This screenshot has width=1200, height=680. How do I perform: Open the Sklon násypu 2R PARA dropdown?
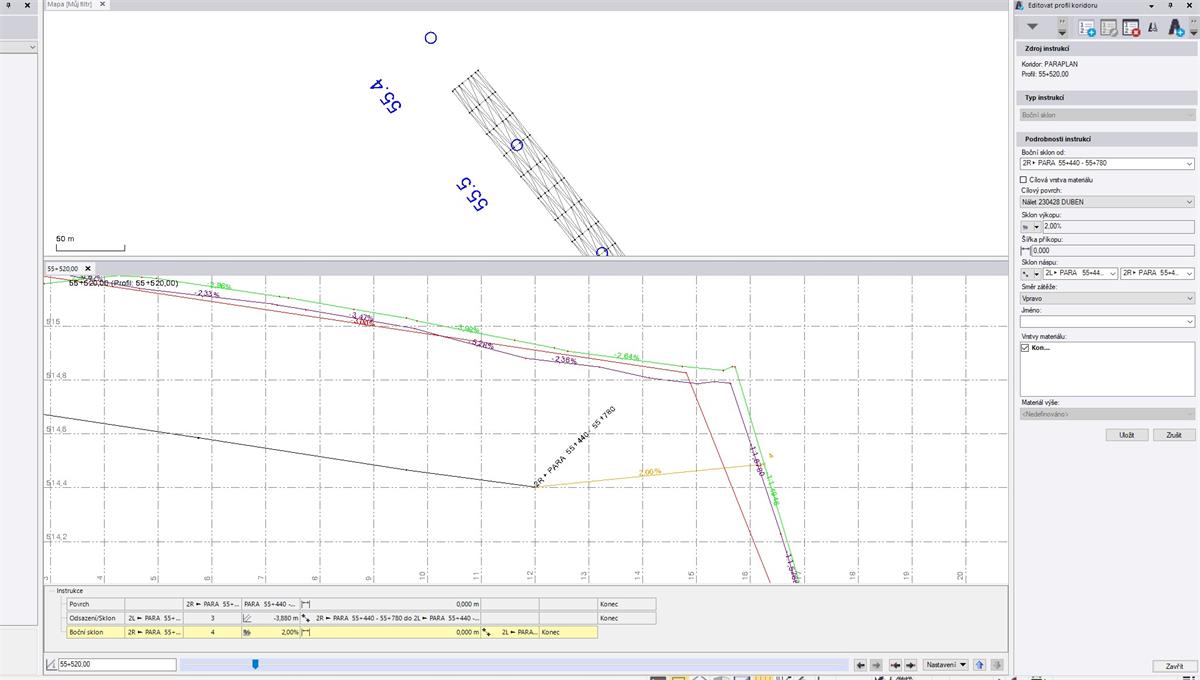pos(1157,272)
